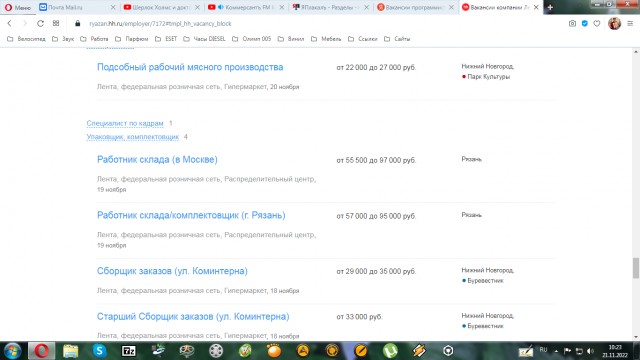This screenshot has height=360, width=640.
Task: Open the Винил bookmarks folder
Action: pos(291,39)
